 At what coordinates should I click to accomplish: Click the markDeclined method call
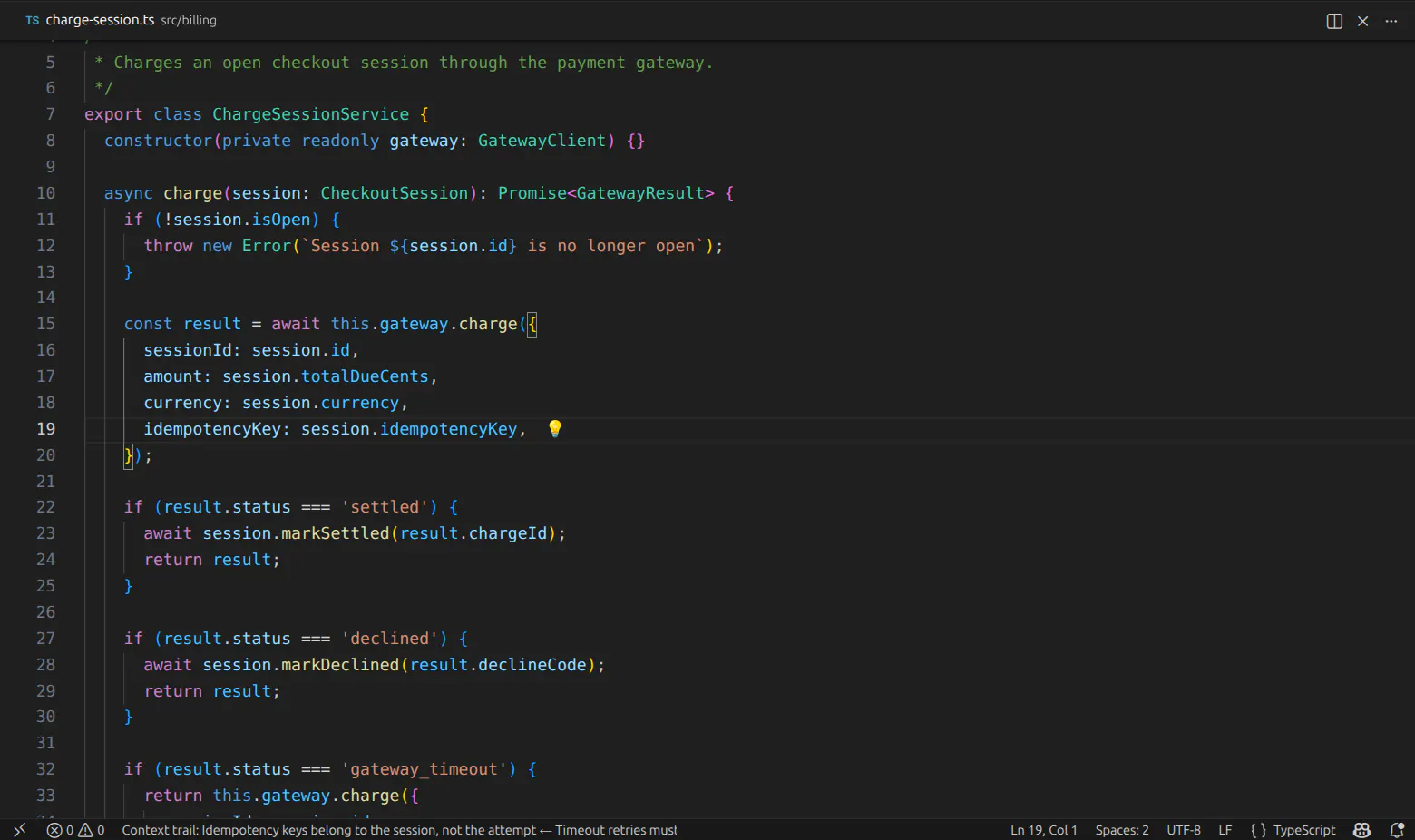pos(340,665)
